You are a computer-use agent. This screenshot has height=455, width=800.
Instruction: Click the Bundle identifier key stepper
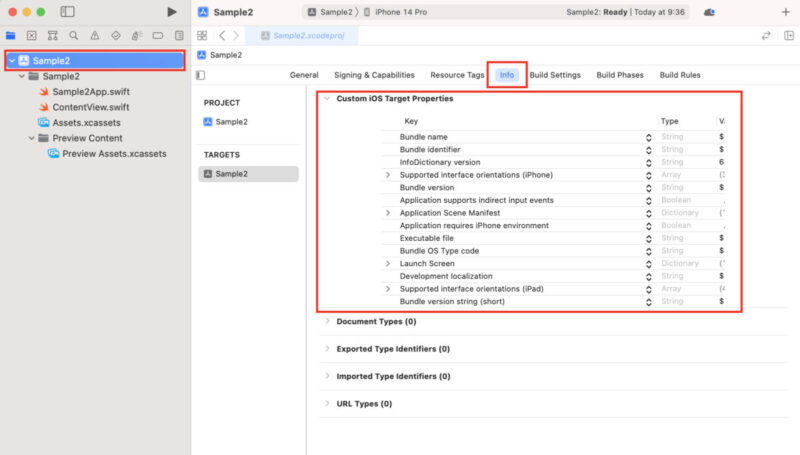coord(648,150)
